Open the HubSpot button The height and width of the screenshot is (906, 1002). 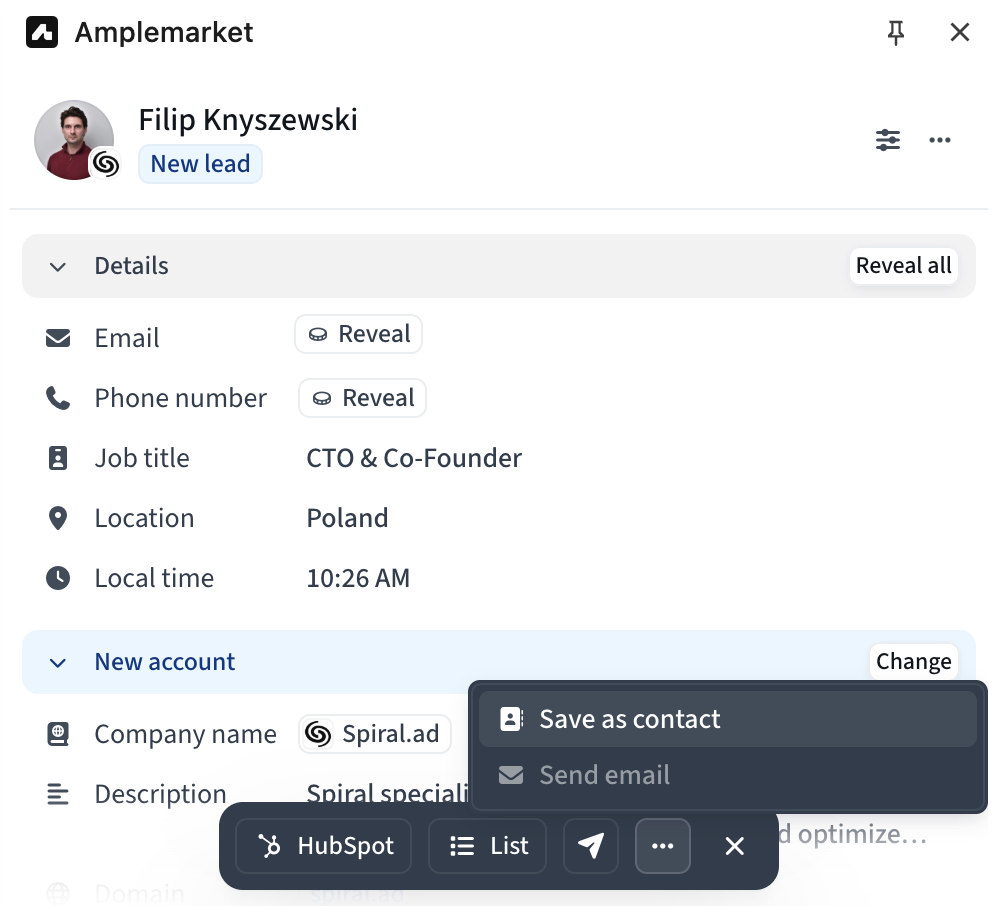(323, 845)
